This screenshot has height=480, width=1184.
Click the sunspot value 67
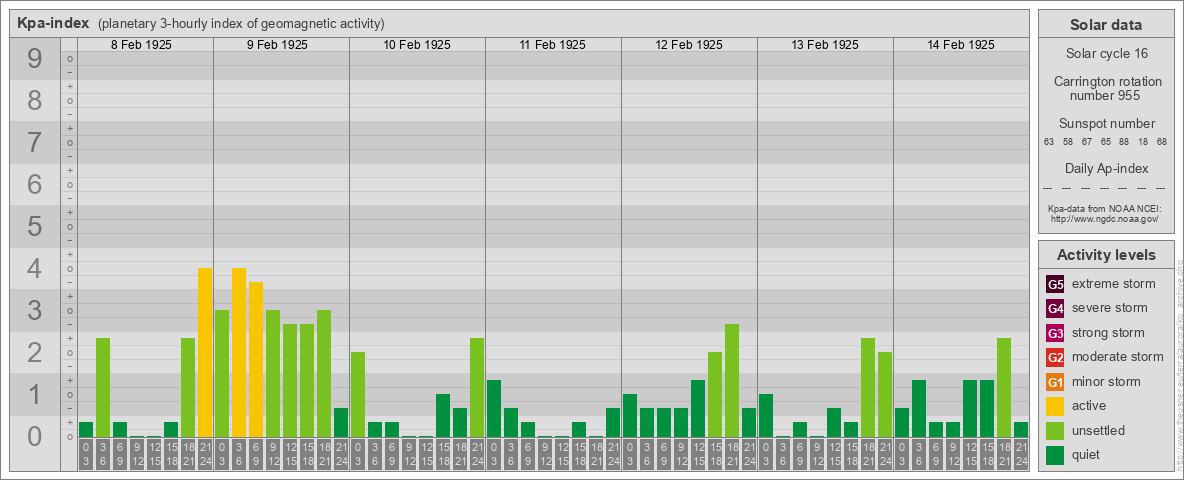pos(1087,142)
